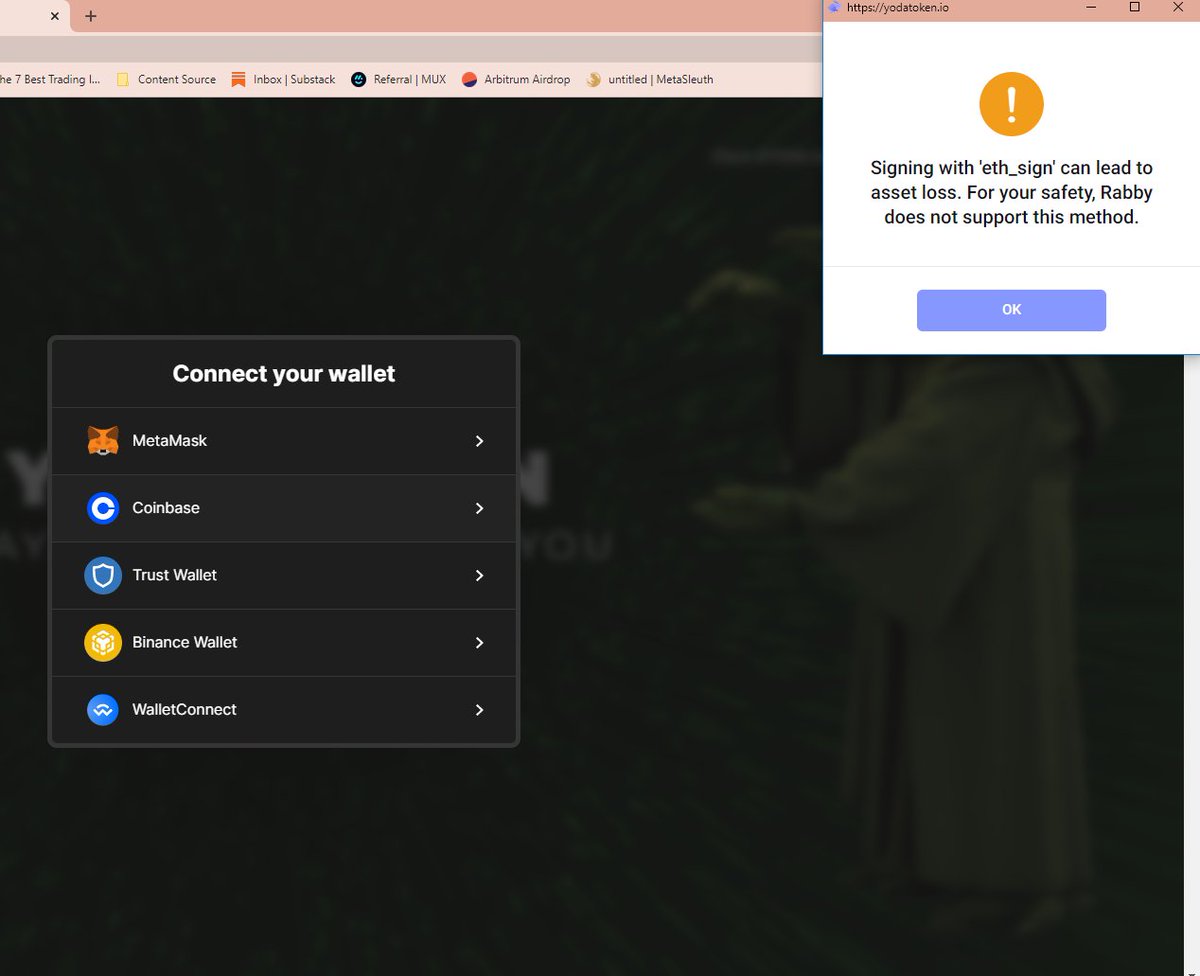Click the Trust Wallet shield icon

pyautogui.click(x=103, y=575)
